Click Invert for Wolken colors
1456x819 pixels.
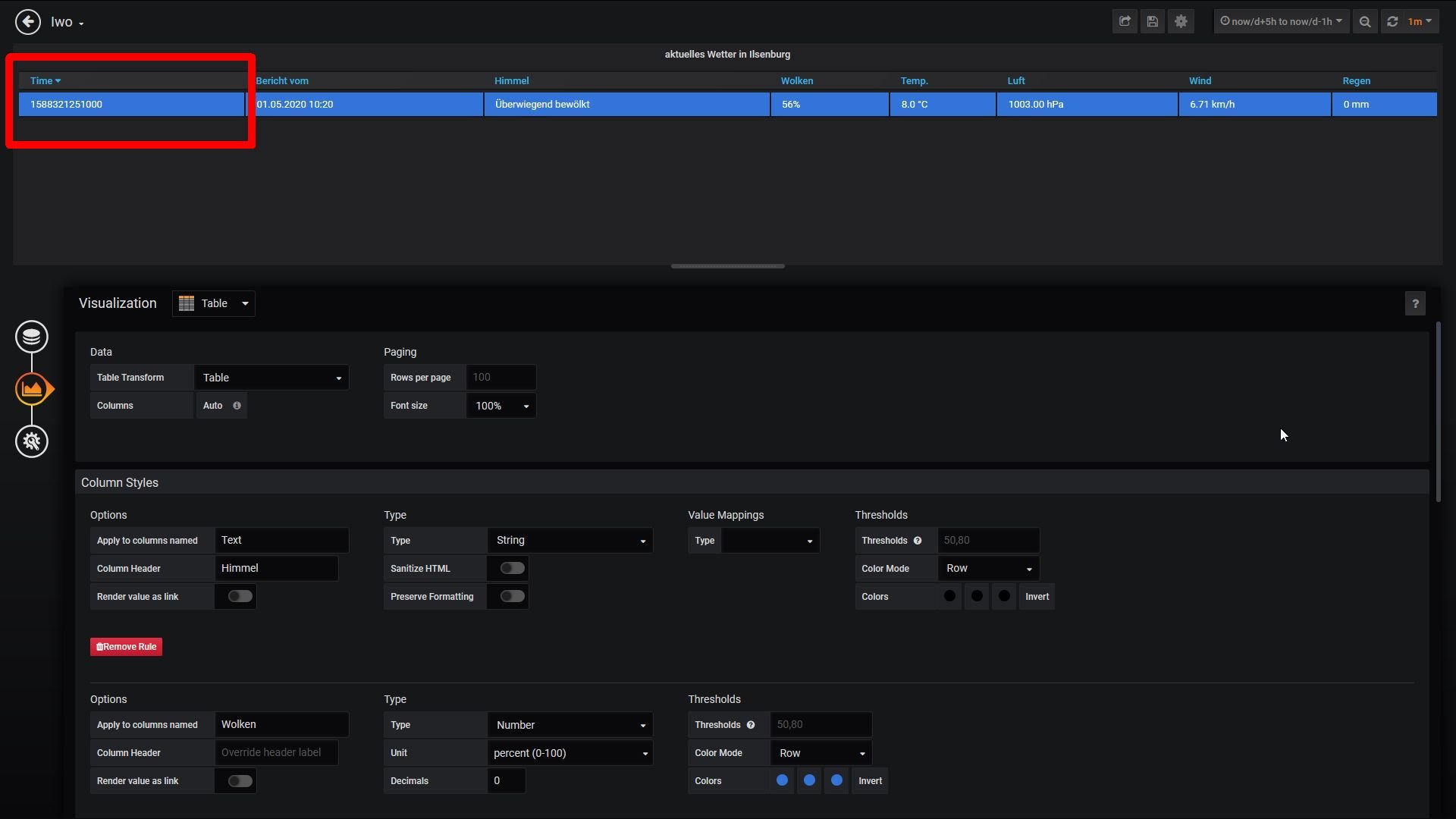point(870,781)
